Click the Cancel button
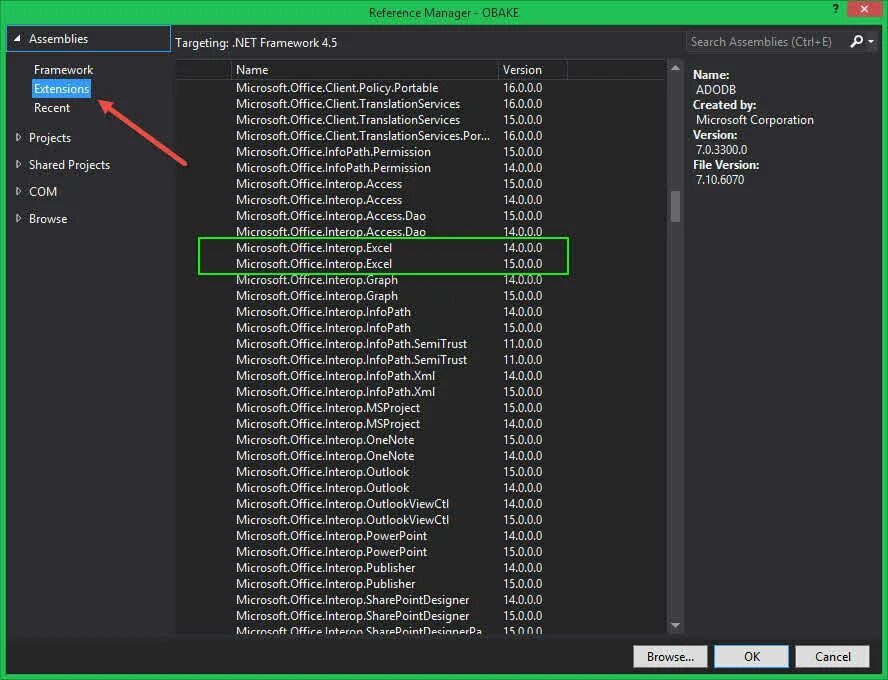This screenshot has width=888, height=680. click(x=832, y=656)
